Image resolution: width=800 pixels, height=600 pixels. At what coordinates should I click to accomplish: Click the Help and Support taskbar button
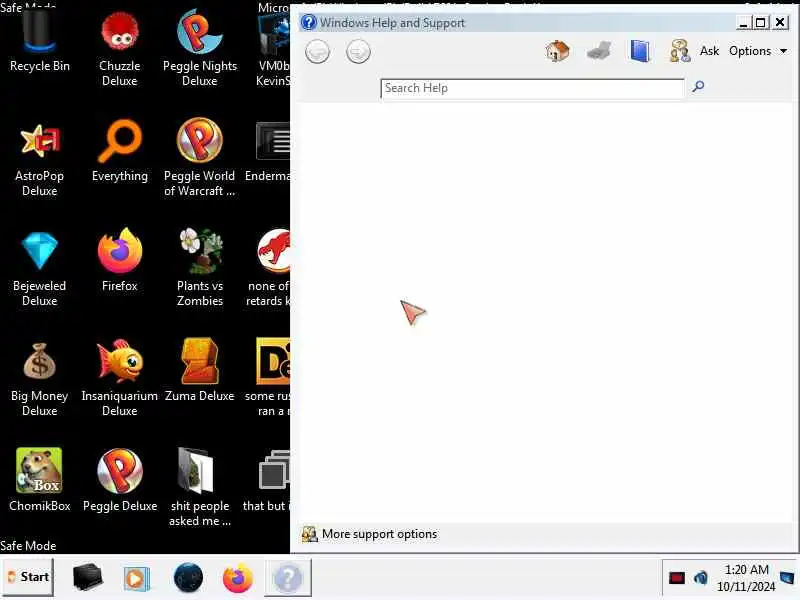[288, 578]
